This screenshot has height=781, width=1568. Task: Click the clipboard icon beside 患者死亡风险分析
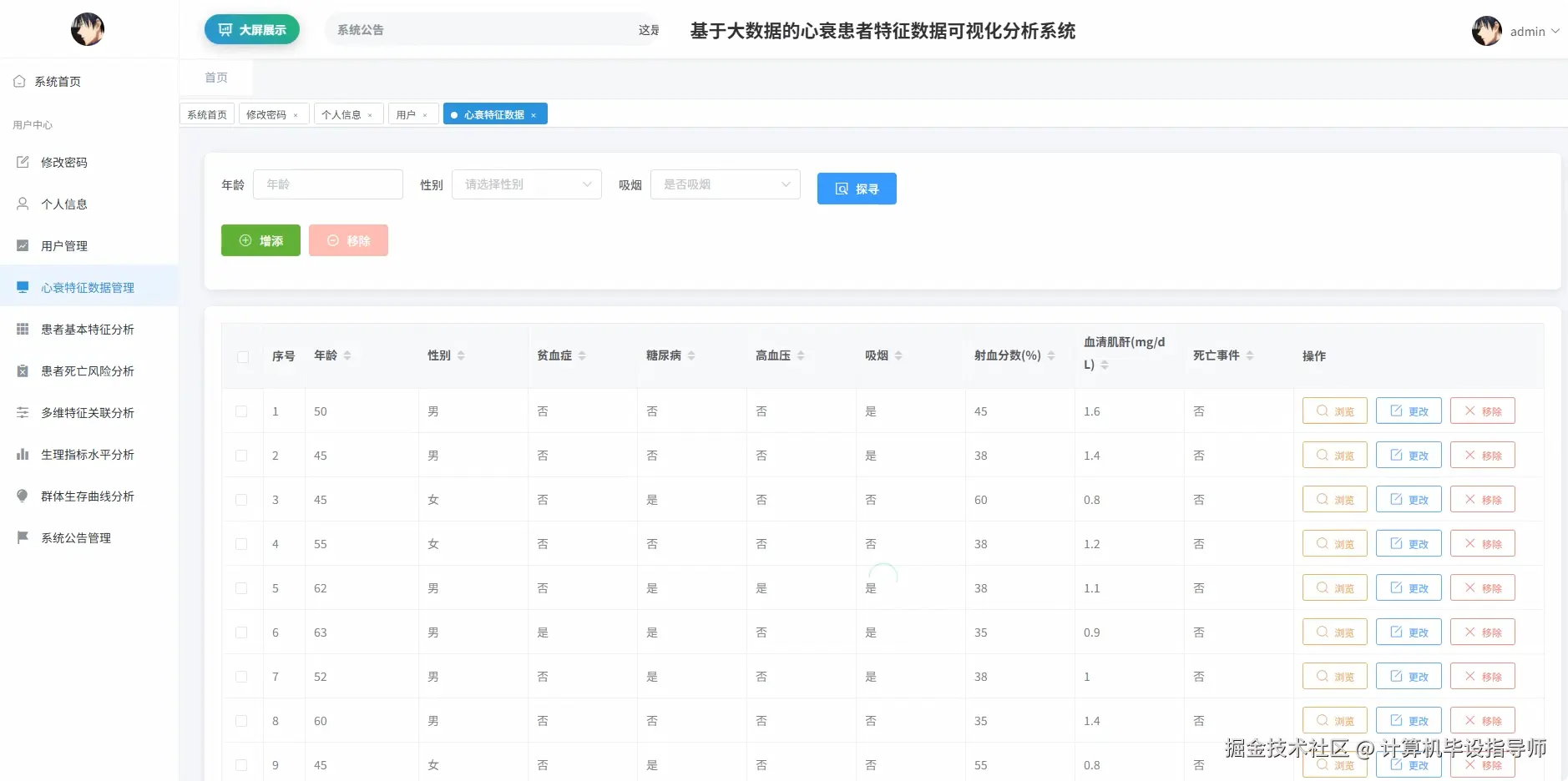[23, 370]
